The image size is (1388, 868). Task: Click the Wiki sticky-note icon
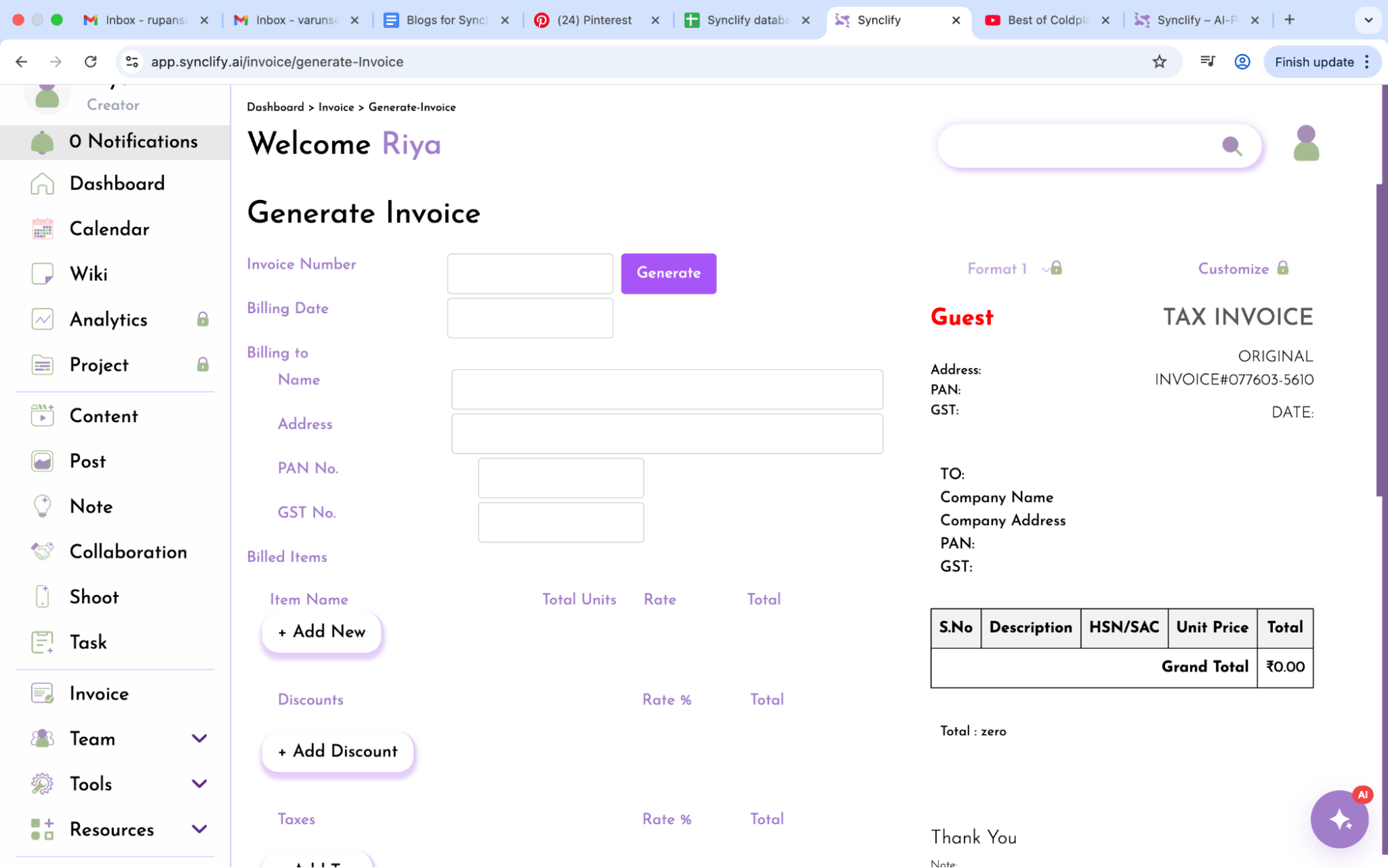pyautogui.click(x=42, y=274)
